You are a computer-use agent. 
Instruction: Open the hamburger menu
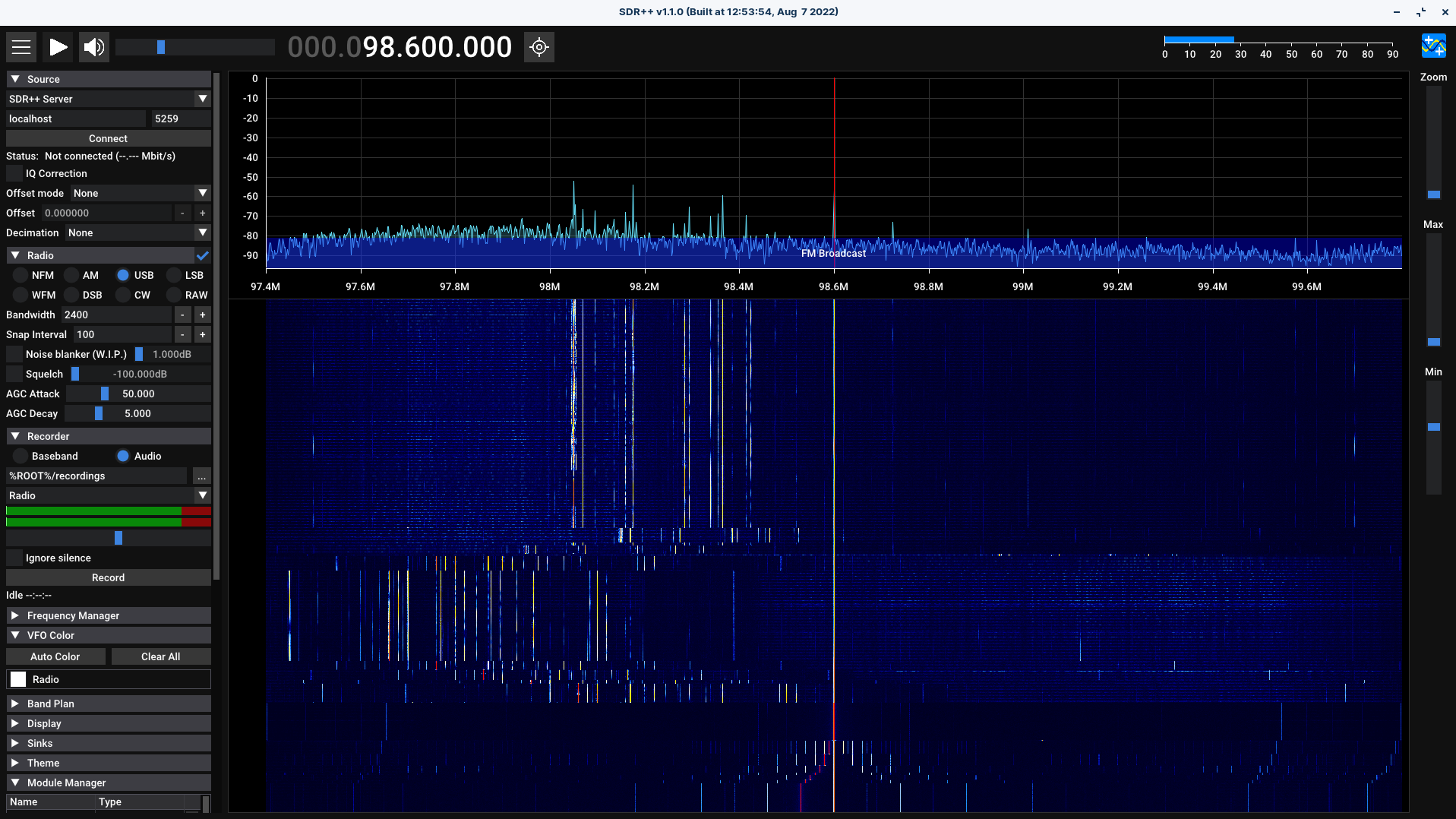[21, 46]
